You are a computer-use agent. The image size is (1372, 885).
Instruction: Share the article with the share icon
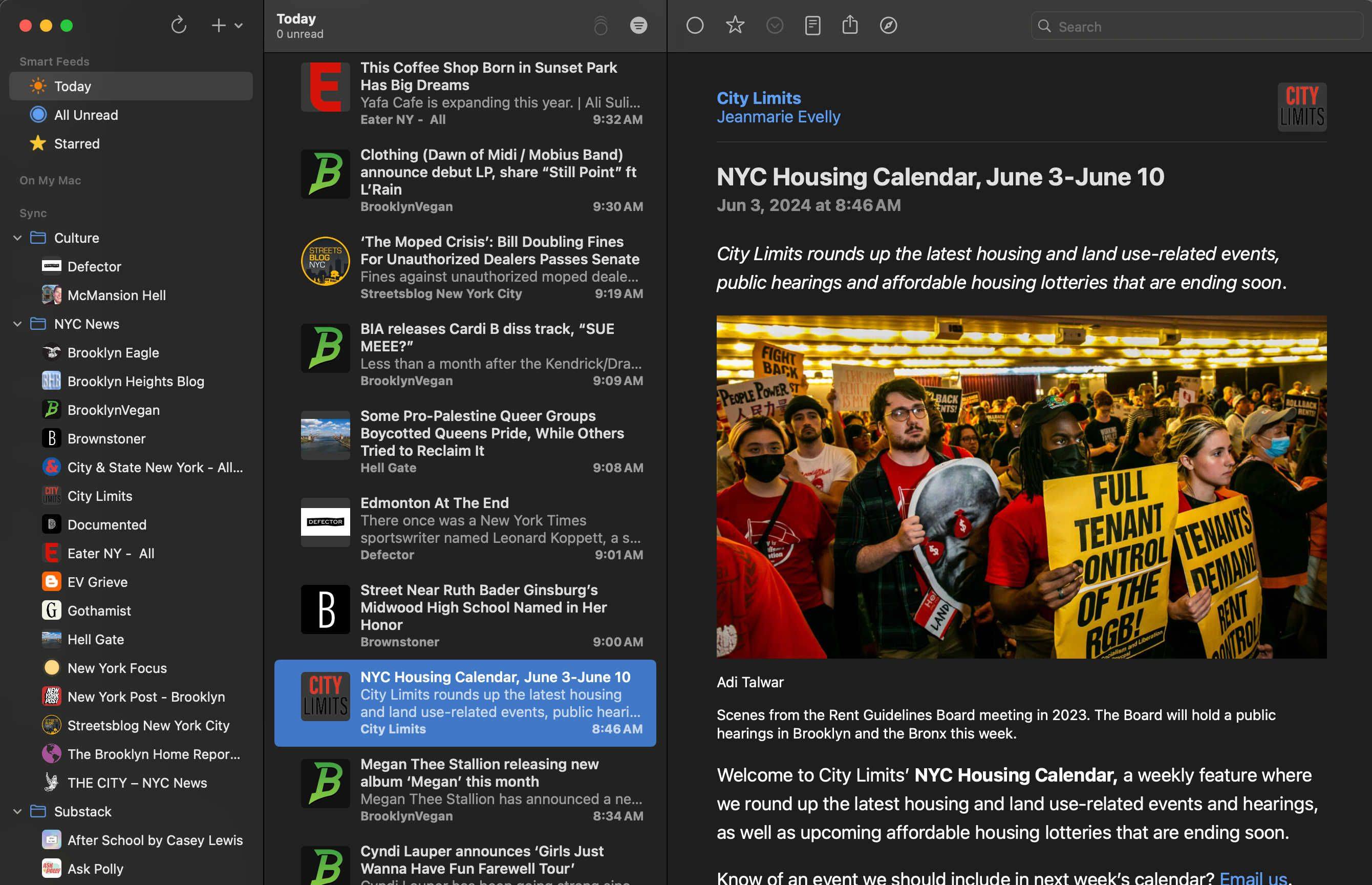coord(850,25)
